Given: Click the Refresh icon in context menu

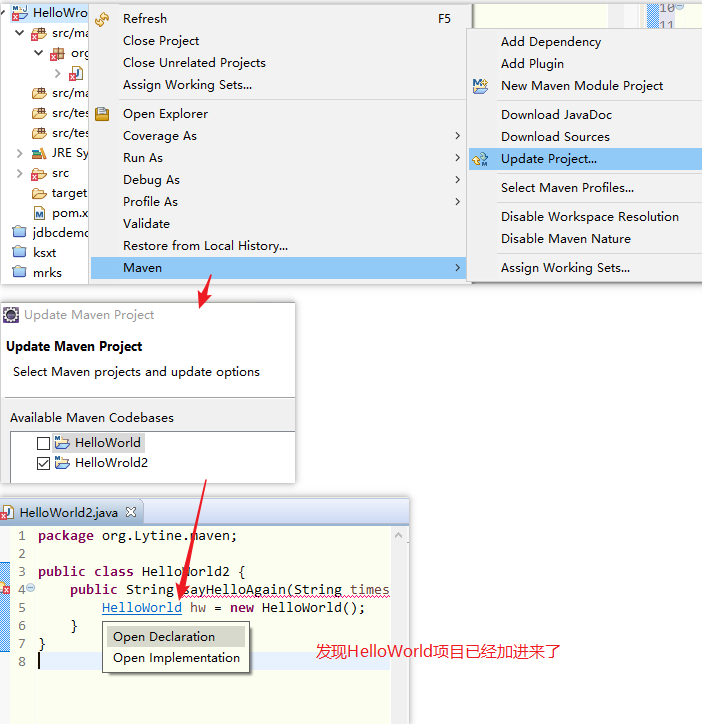Looking at the screenshot, I should point(102,19).
